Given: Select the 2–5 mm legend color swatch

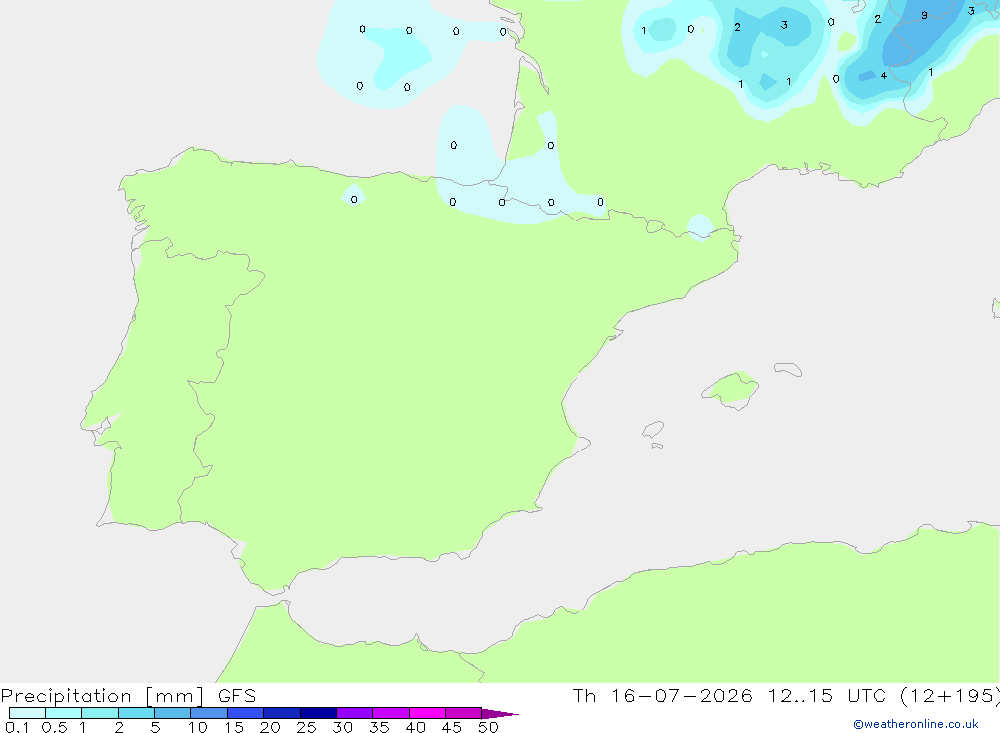Looking at the screenshot, I should (136, 713).
